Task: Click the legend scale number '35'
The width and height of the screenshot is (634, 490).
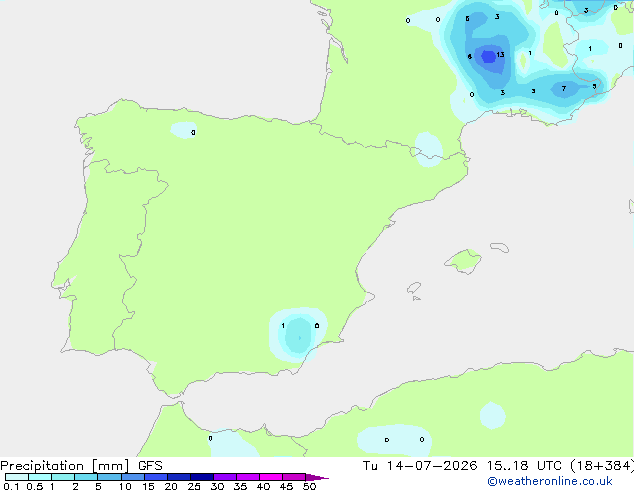Action: [240, 486]
